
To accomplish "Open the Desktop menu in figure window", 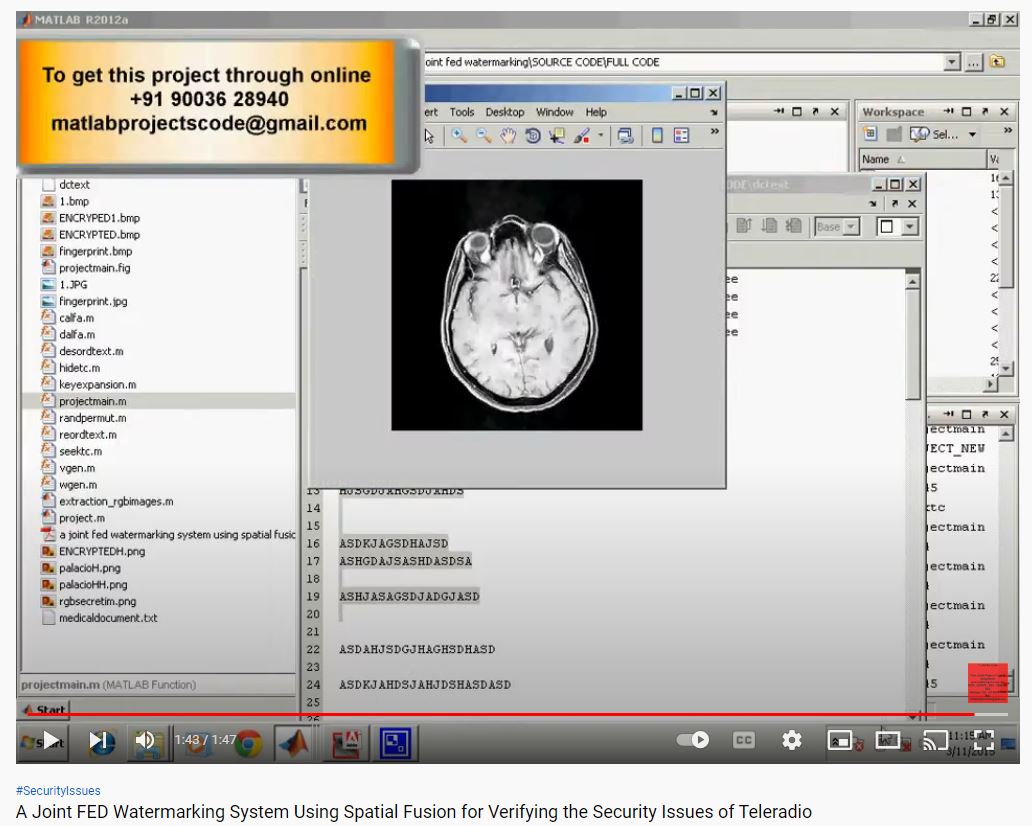I will pos(504,112).
